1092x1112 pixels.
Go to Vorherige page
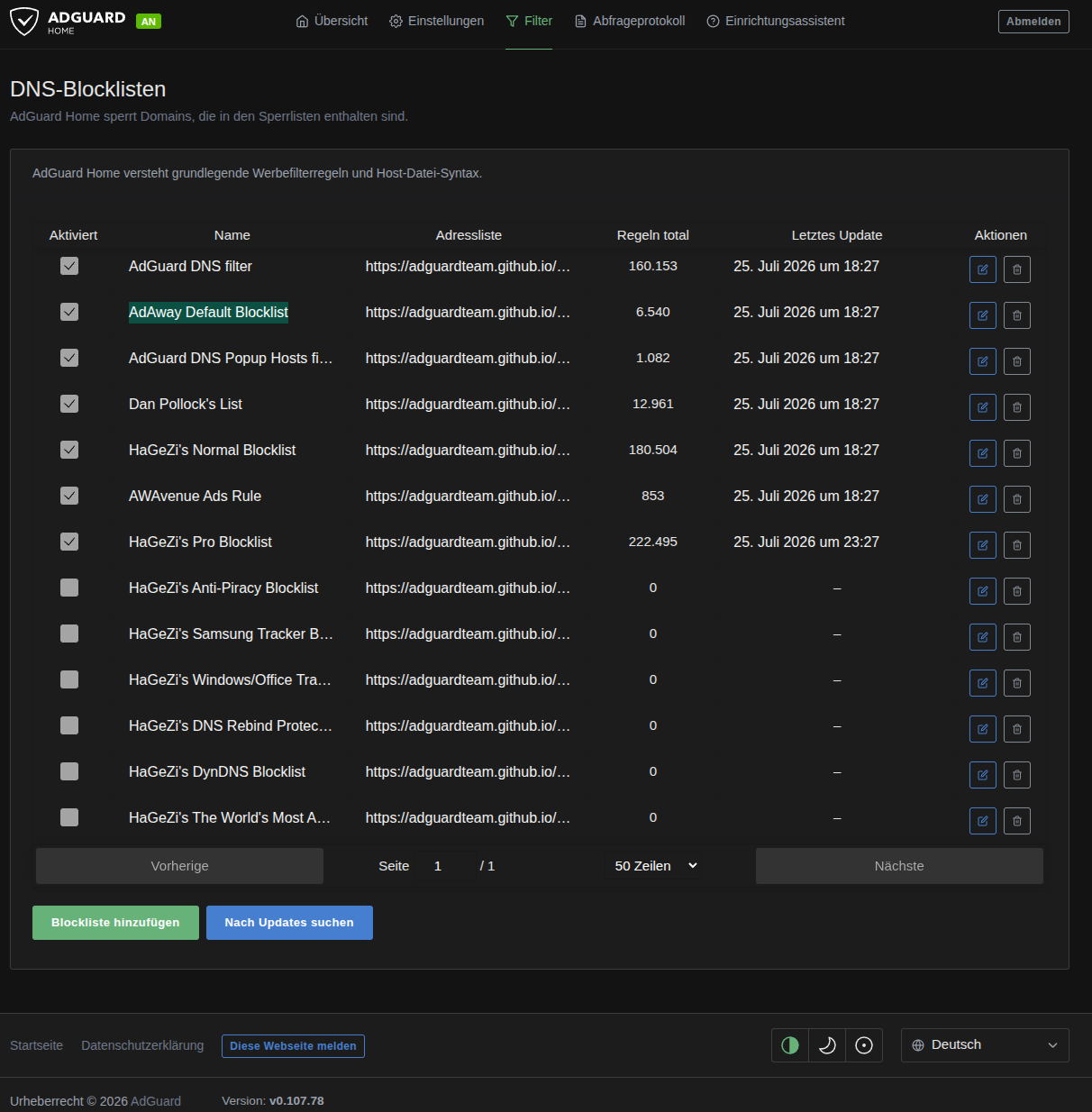tap(179, 866)
